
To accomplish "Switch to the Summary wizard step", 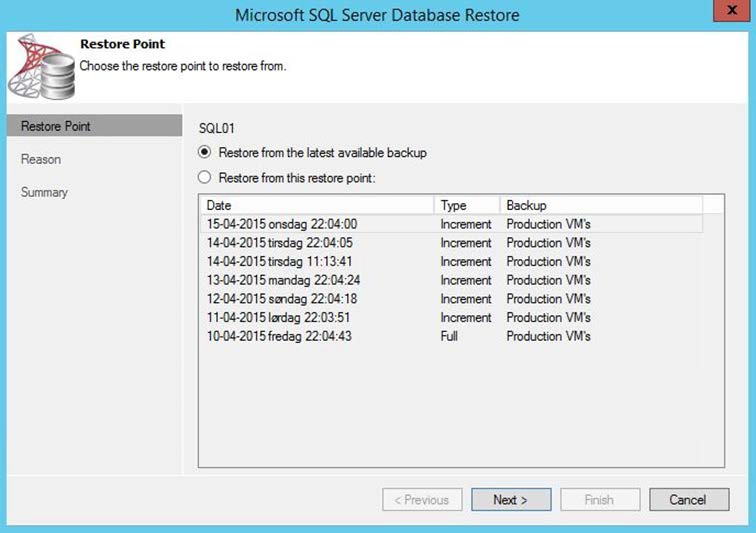I will click(45, 192).
